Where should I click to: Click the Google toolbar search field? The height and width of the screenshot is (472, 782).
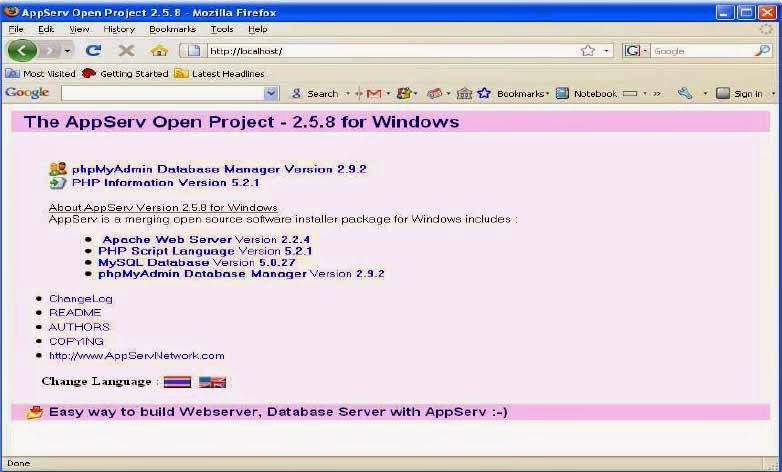[163, 93]
